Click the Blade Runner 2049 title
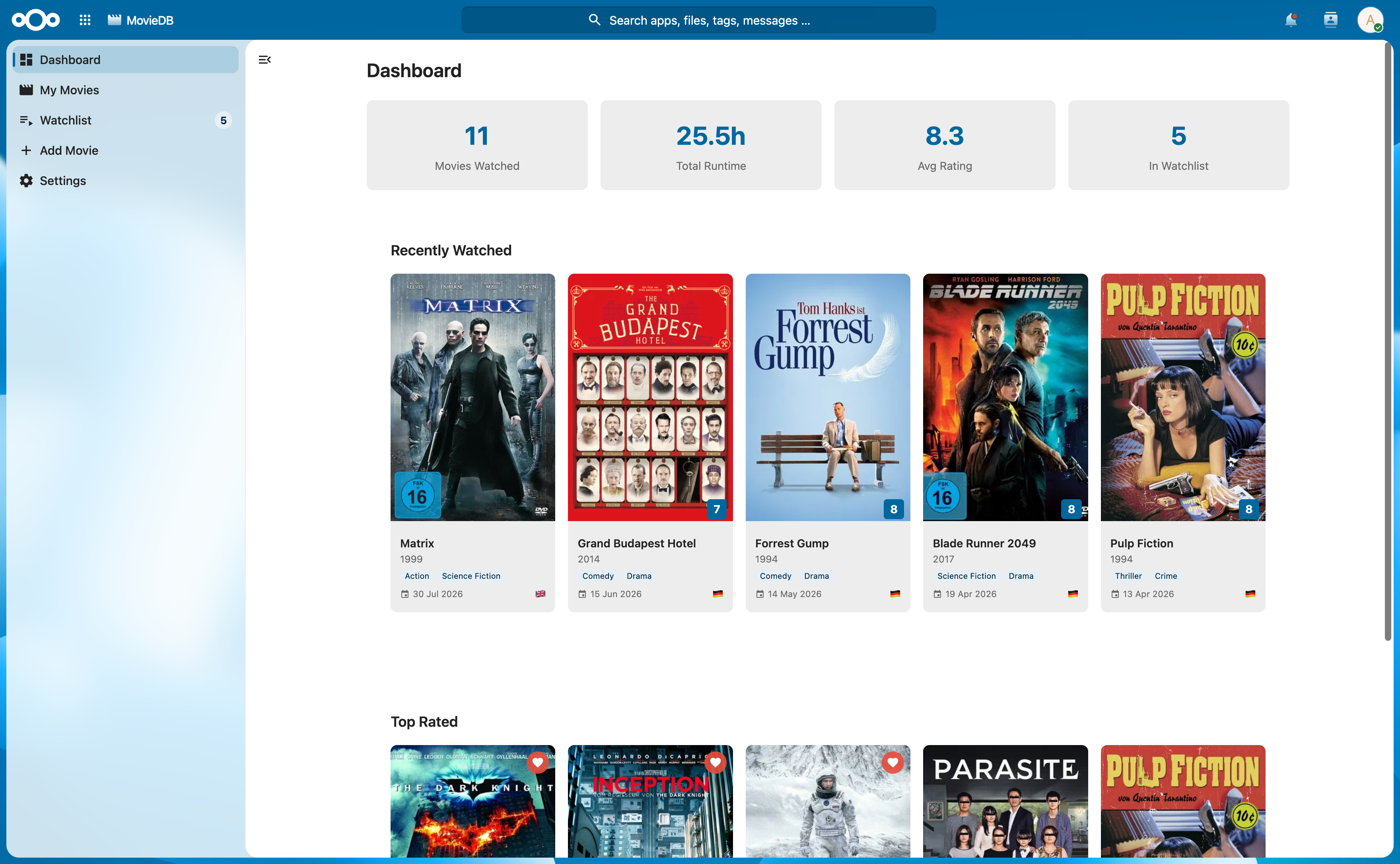This screenshot has width=1400, height=864. click(x=984, y=543)
